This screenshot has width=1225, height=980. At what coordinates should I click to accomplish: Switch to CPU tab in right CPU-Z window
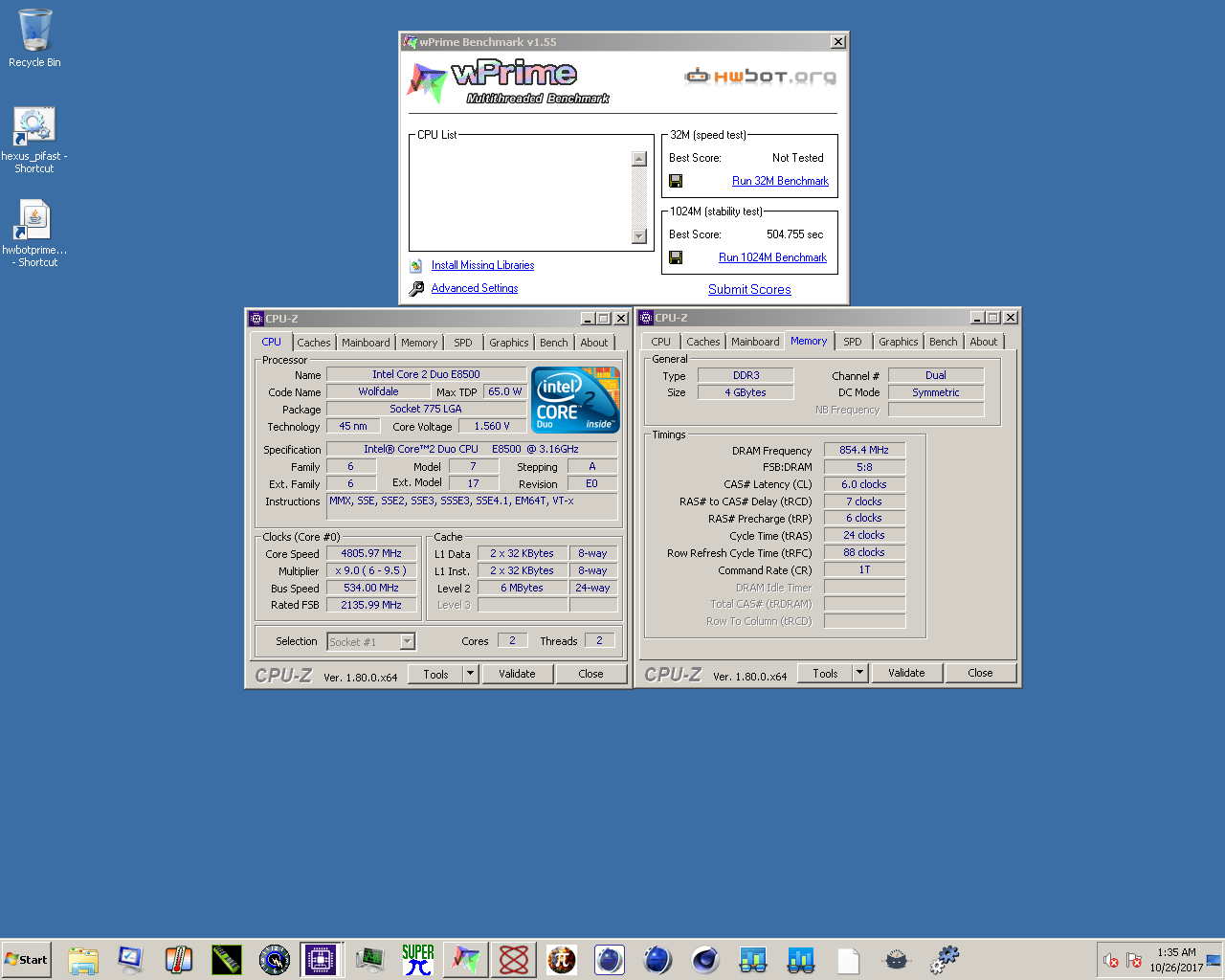pyautogui.click(x=661, y=342)
